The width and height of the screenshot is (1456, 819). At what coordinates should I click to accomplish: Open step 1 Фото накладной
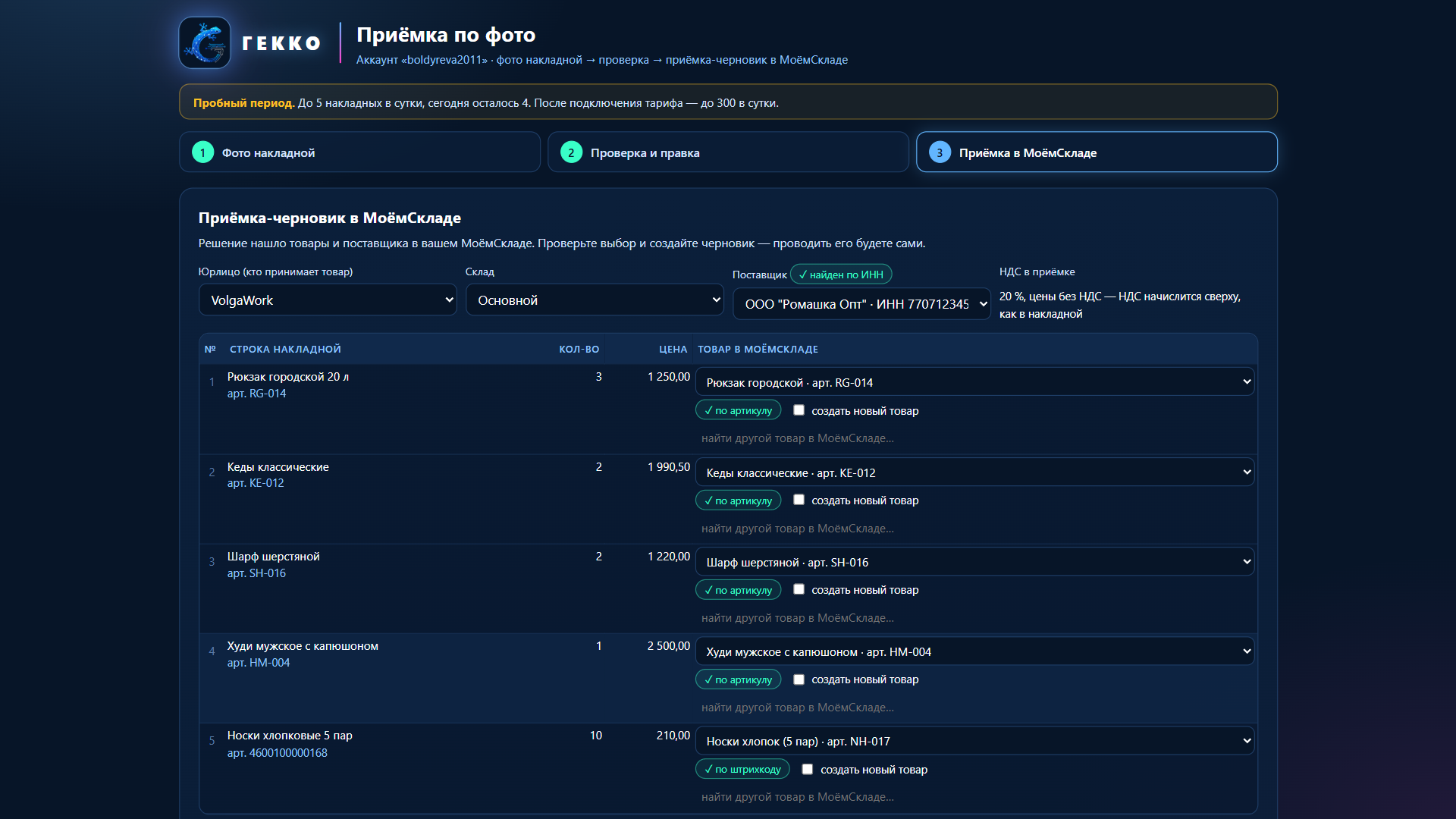coord(359,152)
